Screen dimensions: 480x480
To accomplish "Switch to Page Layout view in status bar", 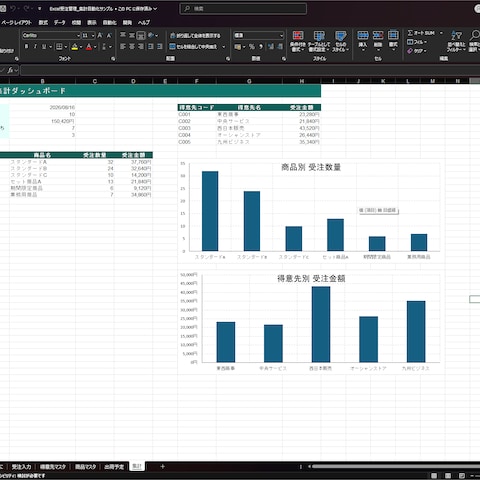I will click(x=448, y=476).
